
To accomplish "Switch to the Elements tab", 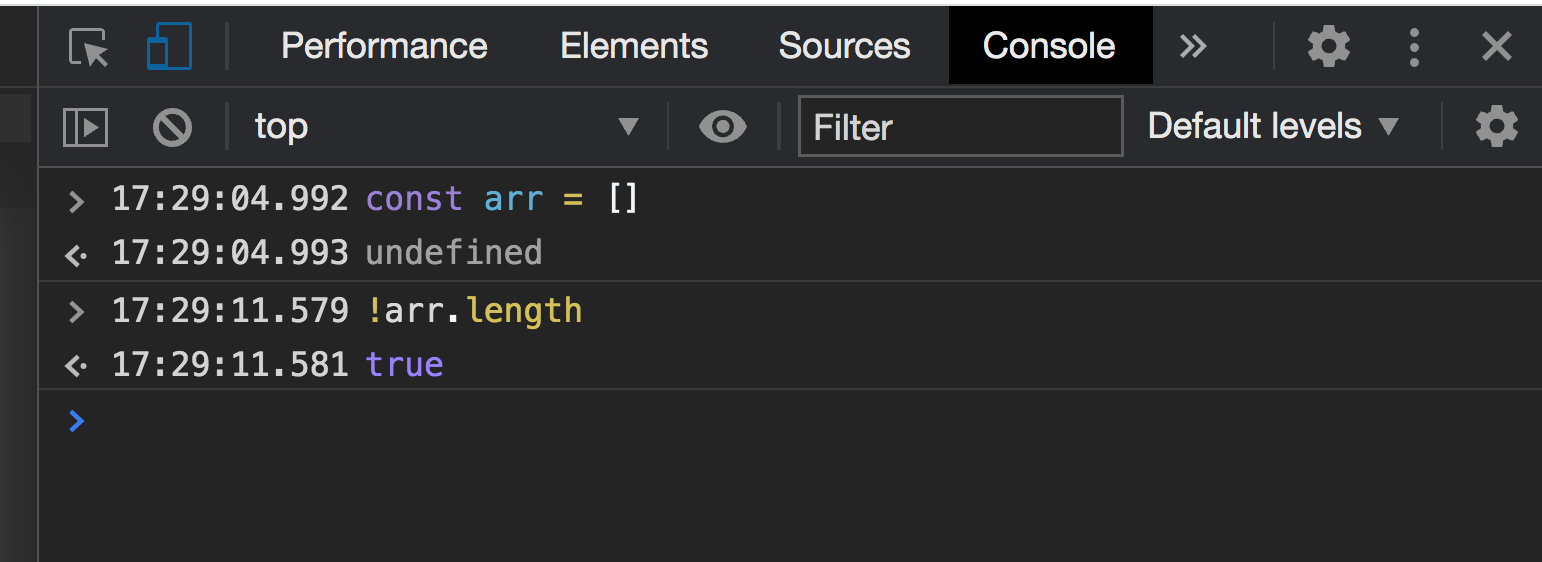I will coord(634,47).
